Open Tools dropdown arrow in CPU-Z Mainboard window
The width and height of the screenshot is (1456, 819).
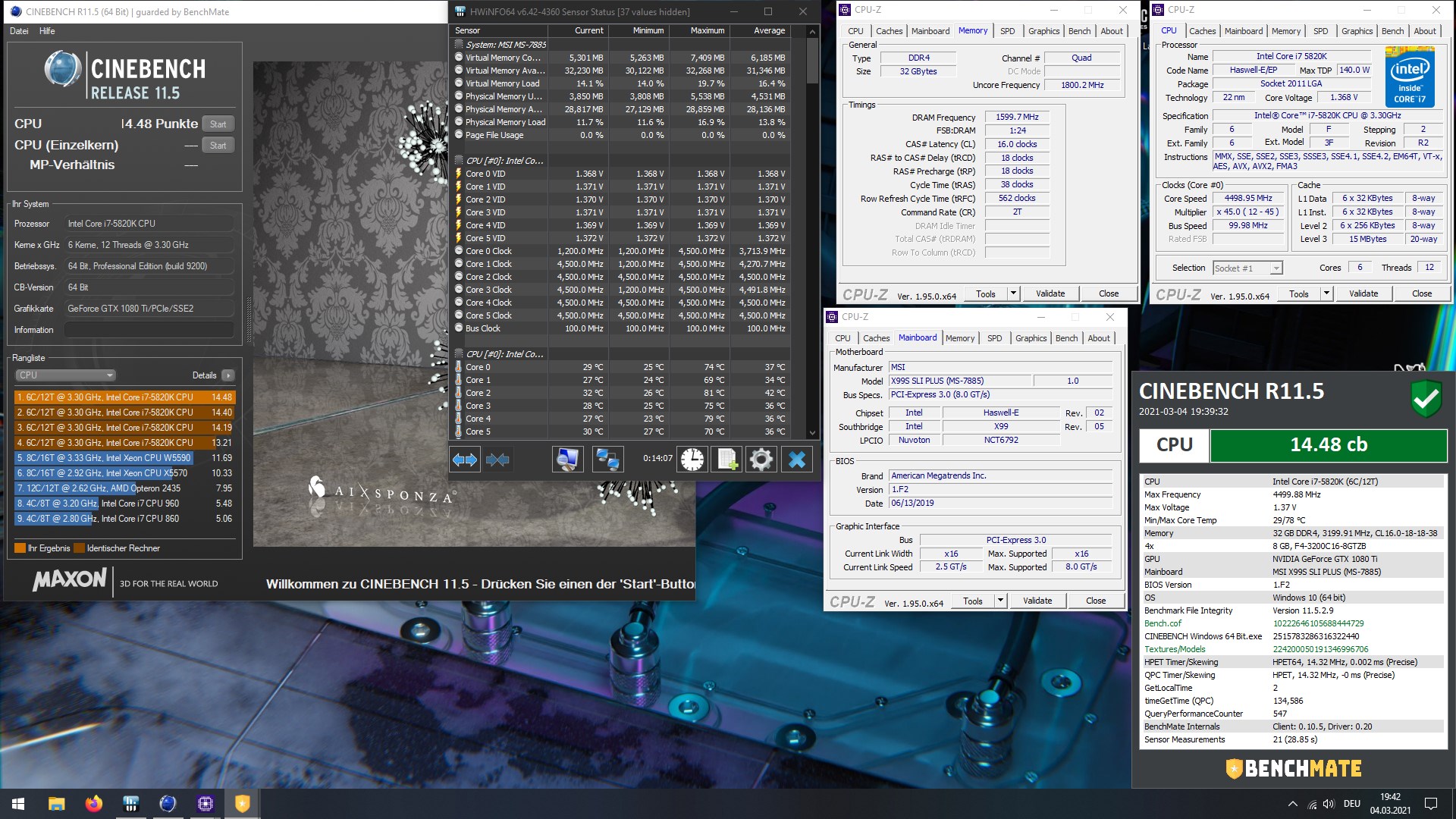pyautogui.click(x=999, y=601)
